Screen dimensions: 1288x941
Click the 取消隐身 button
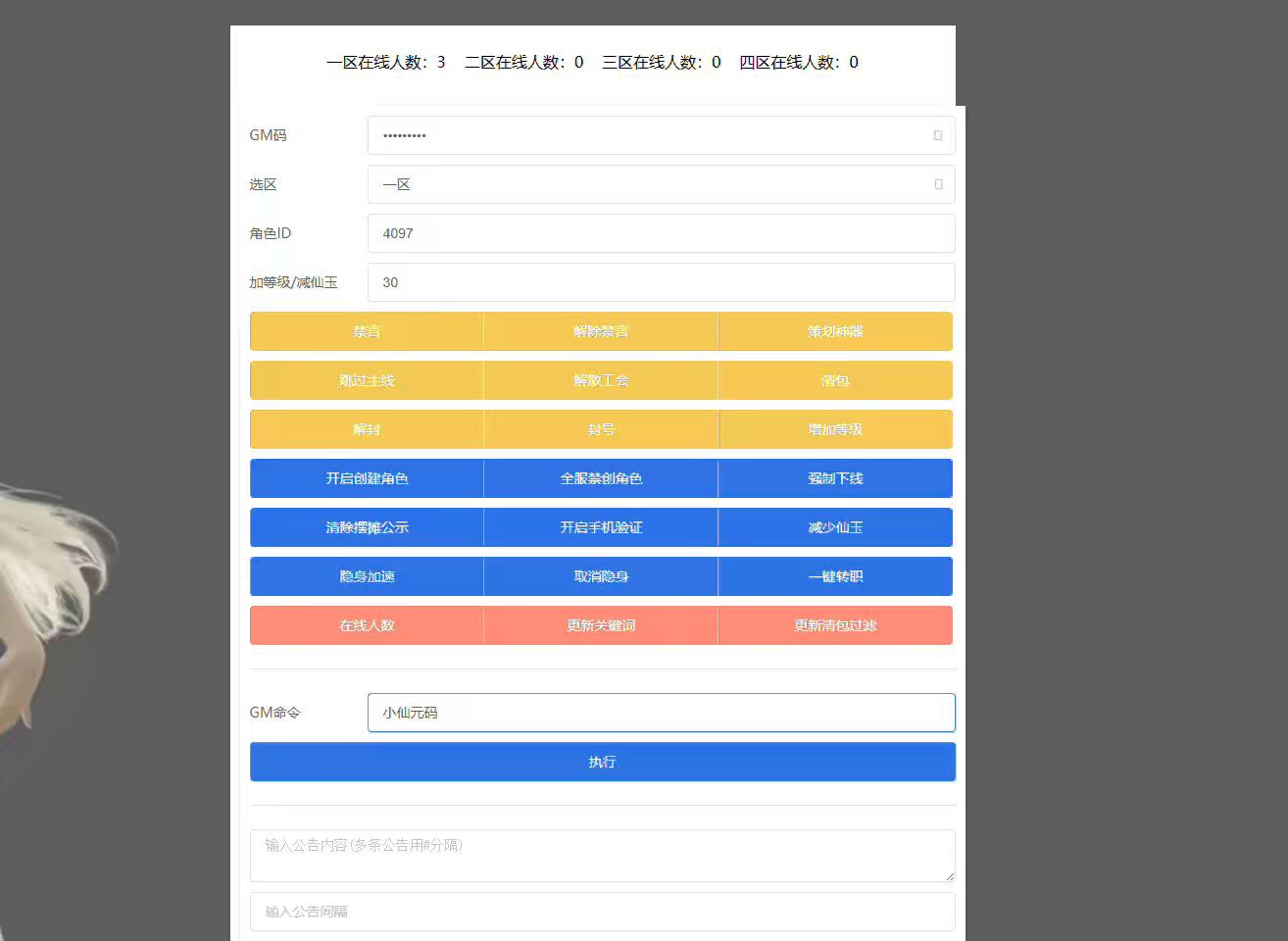coord(601,576)
